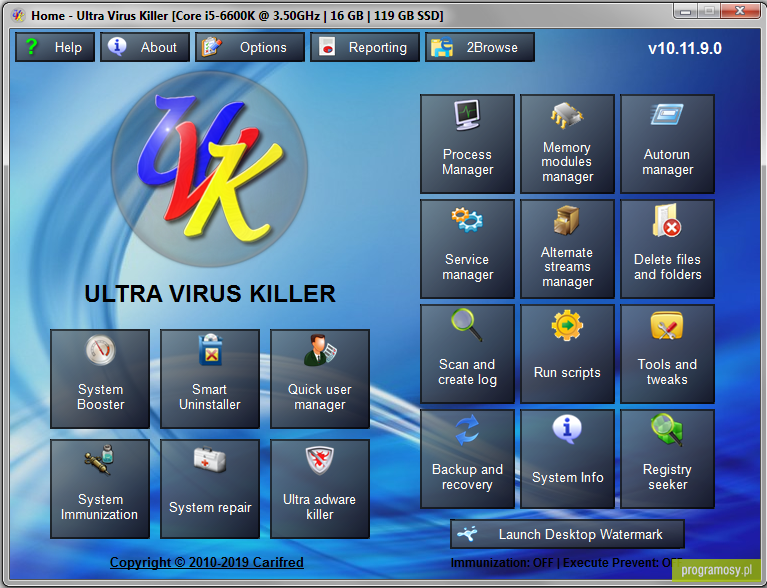The image size is (767, 588).
Task: Open Service manager gears icon
Action: point(467,220)
